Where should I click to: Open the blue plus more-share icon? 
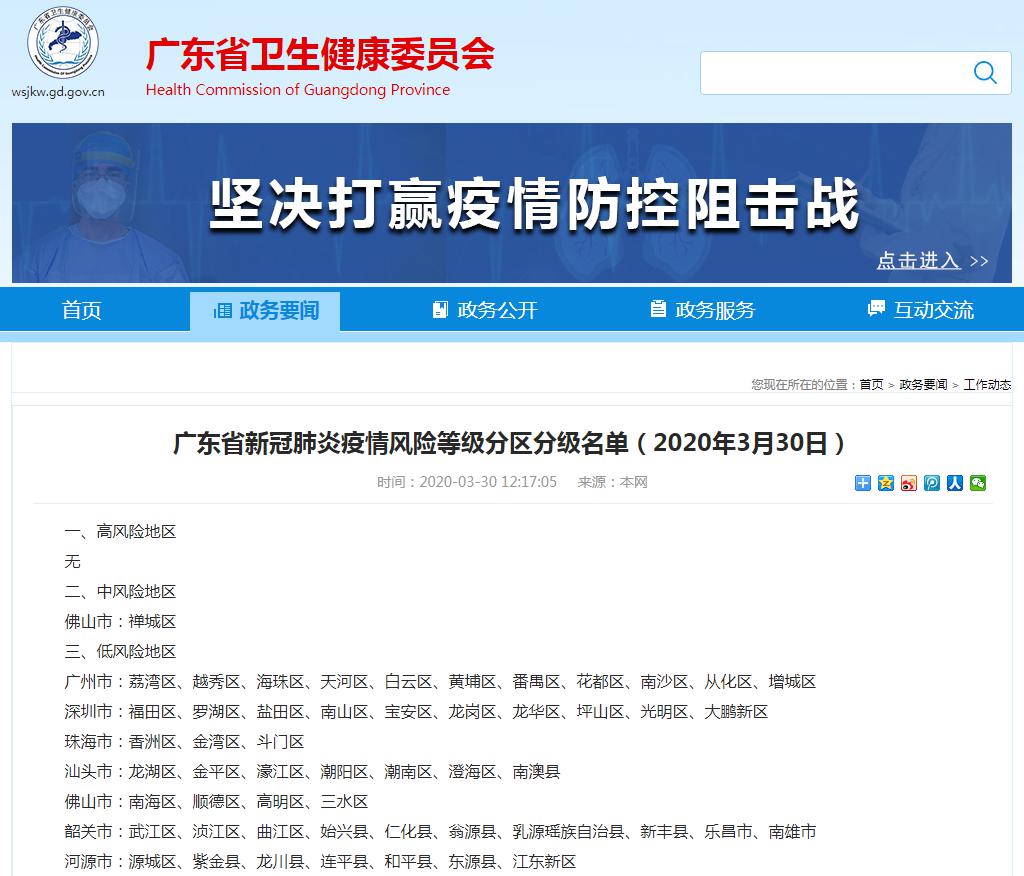[863, 483]
